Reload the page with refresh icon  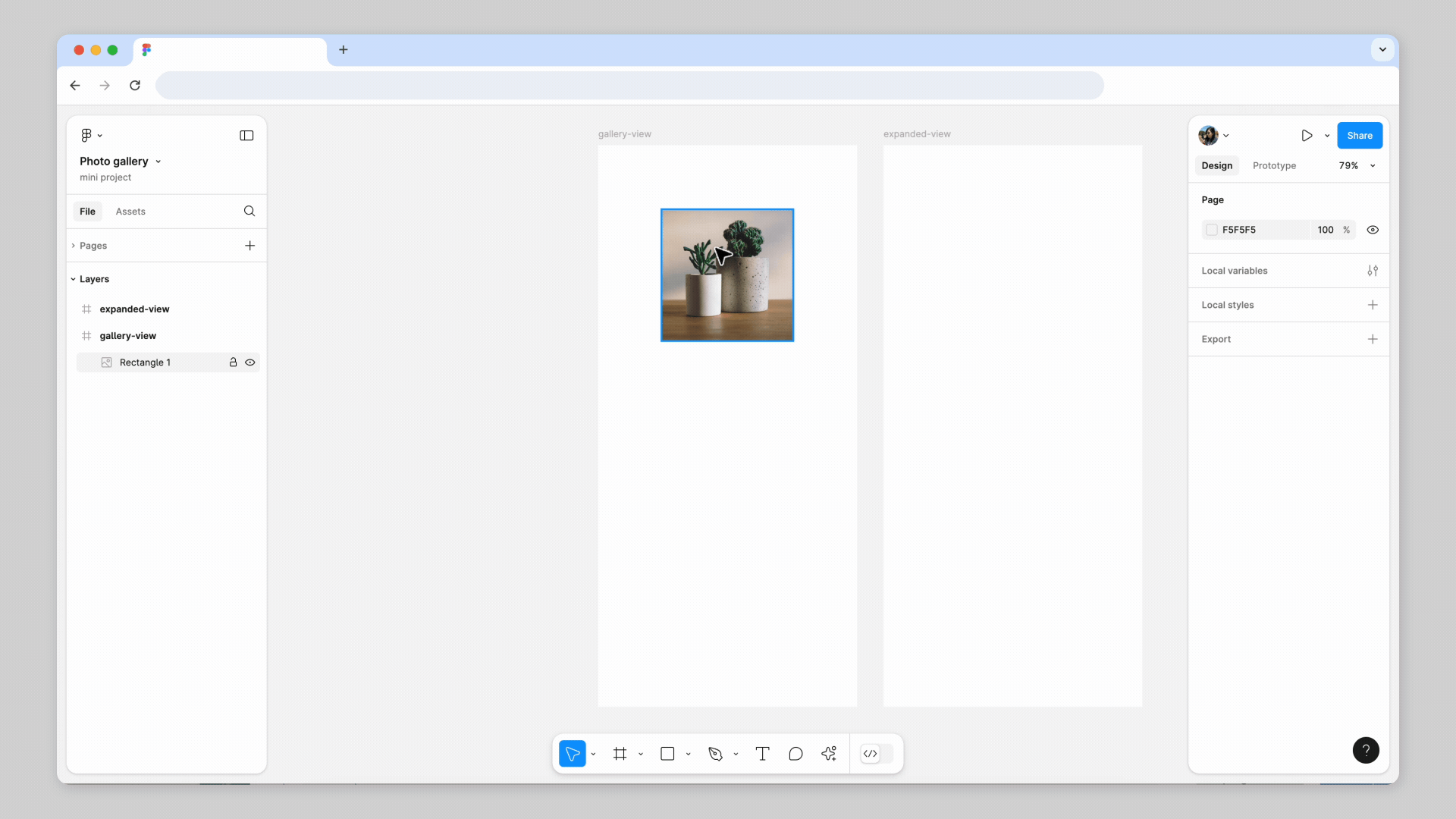click(135, 86)
